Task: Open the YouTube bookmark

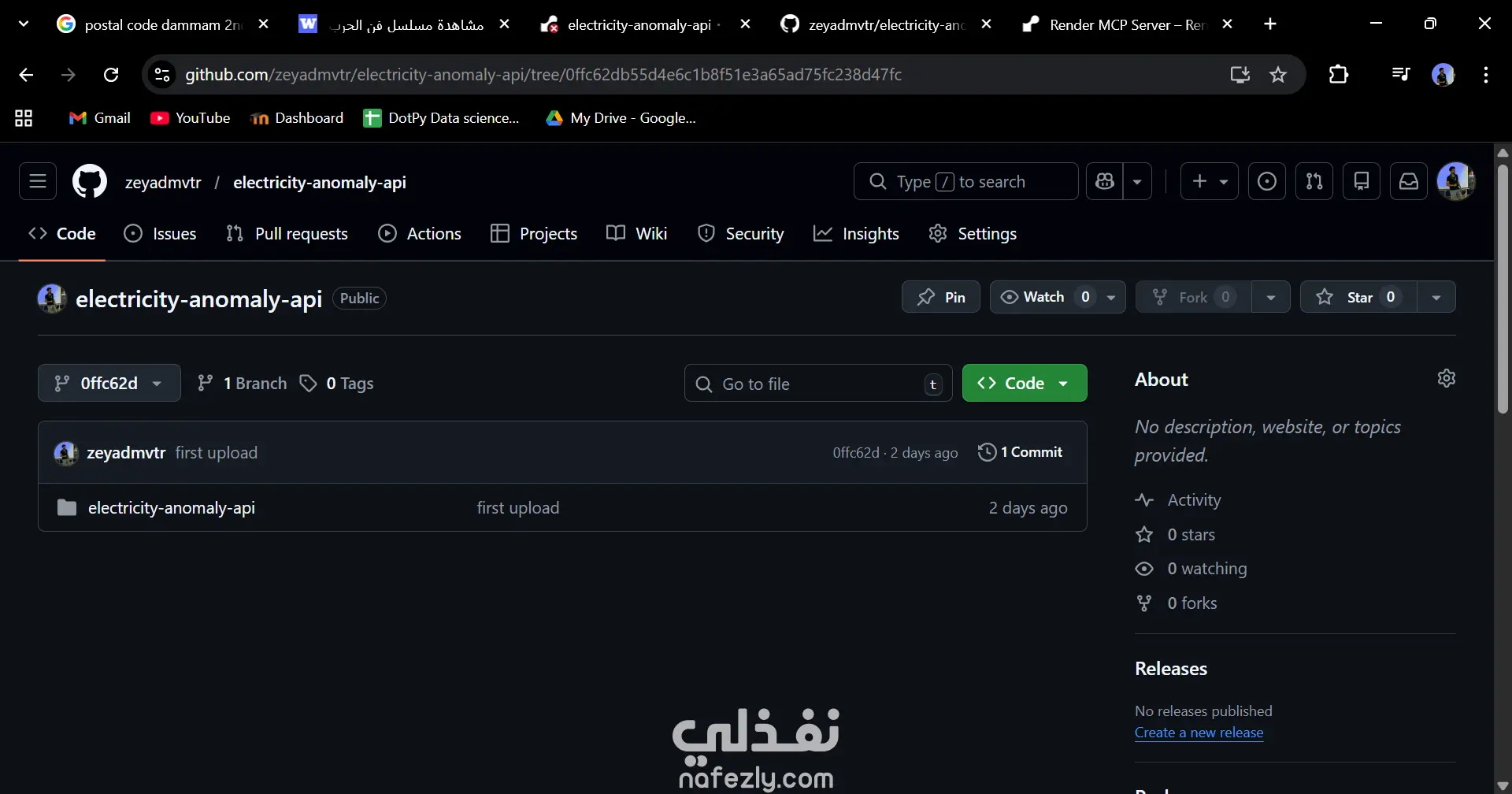Action: tap(190, 118)
